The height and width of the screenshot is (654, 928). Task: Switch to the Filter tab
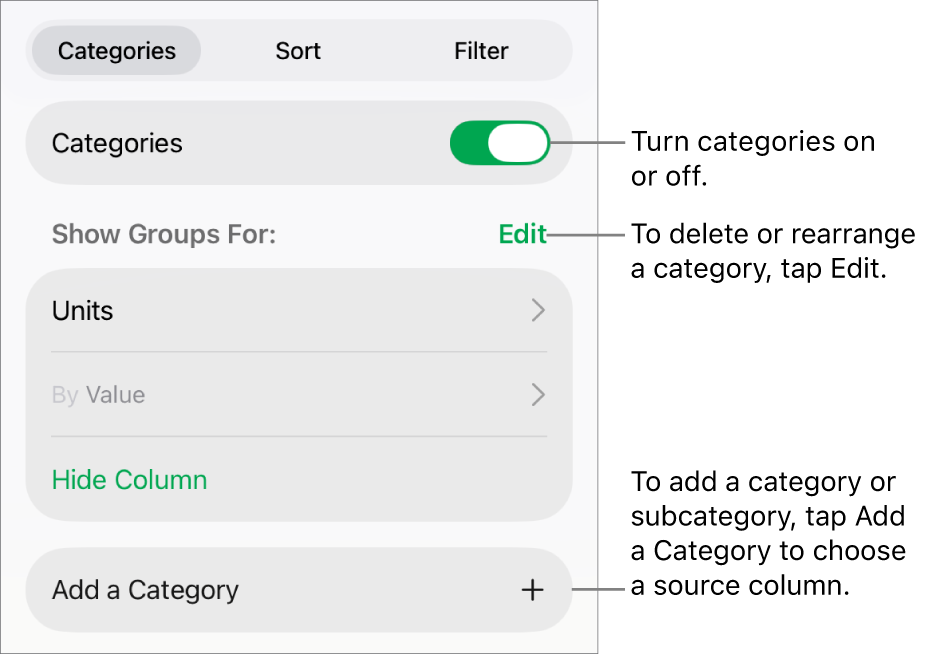pyautogui.click(x=480, y=50)
